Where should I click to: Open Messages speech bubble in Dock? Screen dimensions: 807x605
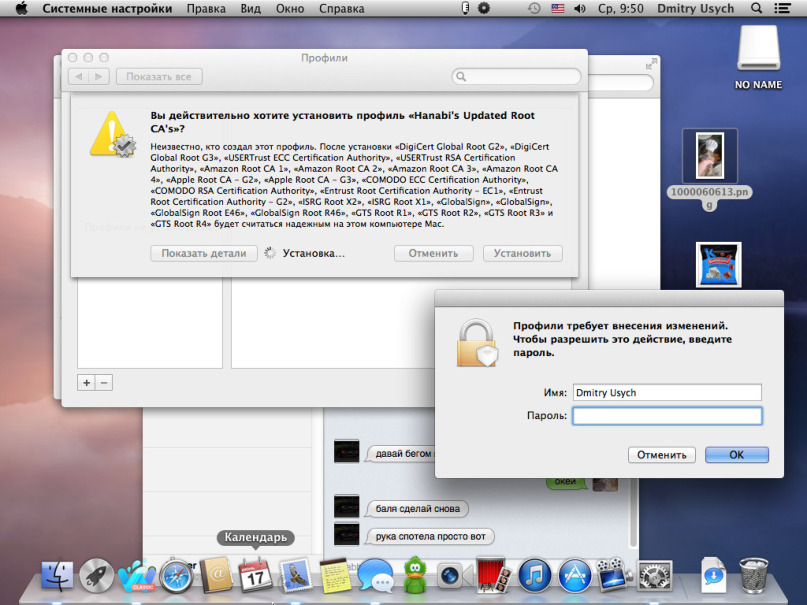375,575
